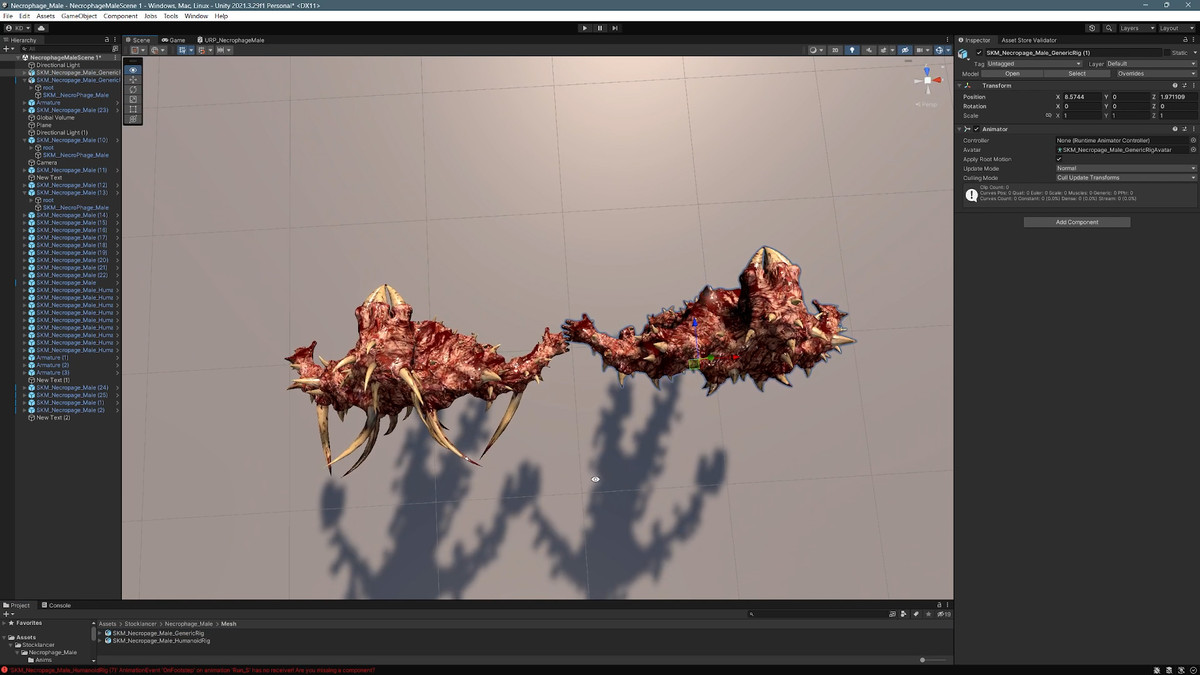Image resolution: width=1200 pixels, height=675 pixels.
Task: Toggle 2D view mode in Scene toolbar
Action: tap(835, 50)
